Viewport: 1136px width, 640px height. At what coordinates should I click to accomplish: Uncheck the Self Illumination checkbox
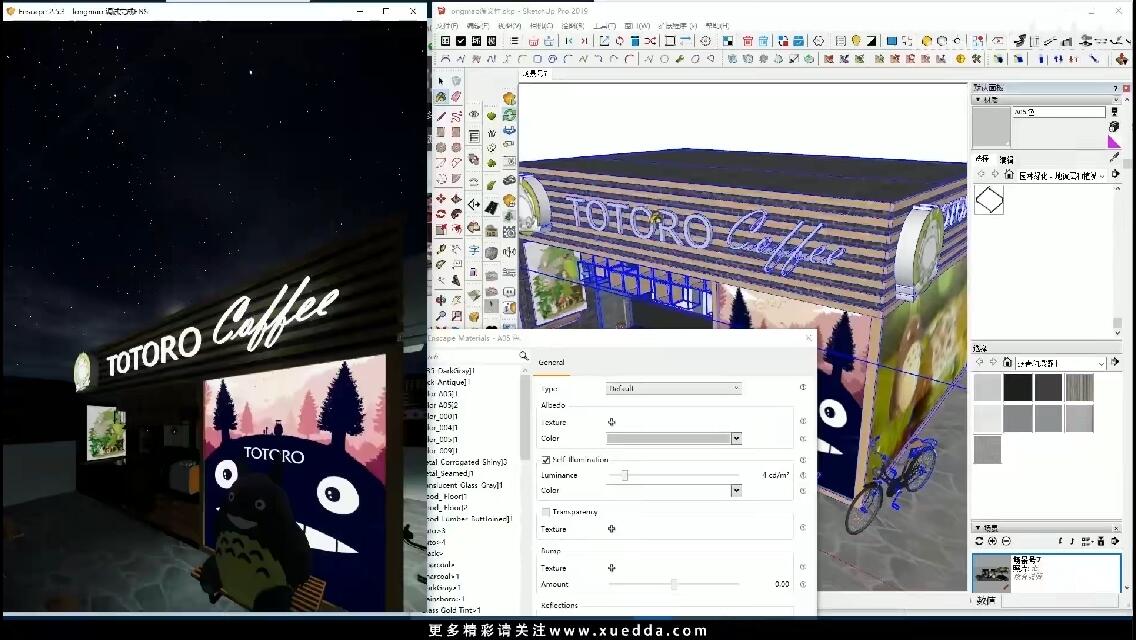point(546,460)
